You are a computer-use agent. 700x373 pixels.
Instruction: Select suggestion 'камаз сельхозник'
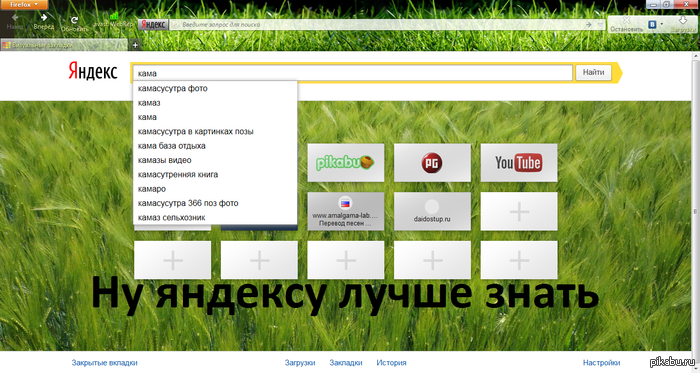tap(215, 217)
